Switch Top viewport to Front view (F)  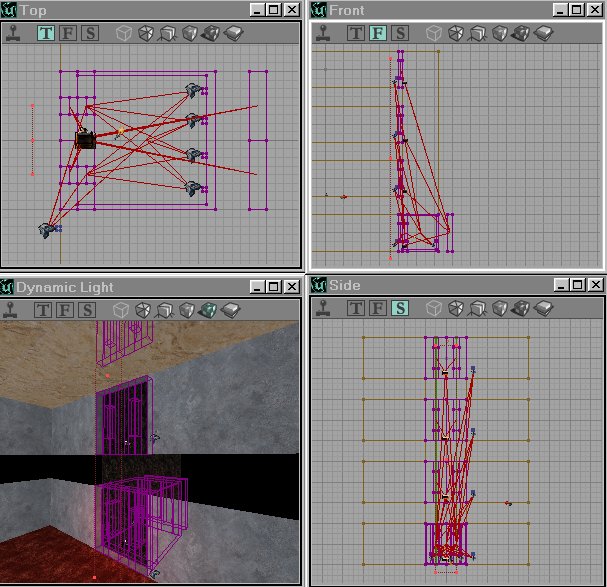point(68,33)
